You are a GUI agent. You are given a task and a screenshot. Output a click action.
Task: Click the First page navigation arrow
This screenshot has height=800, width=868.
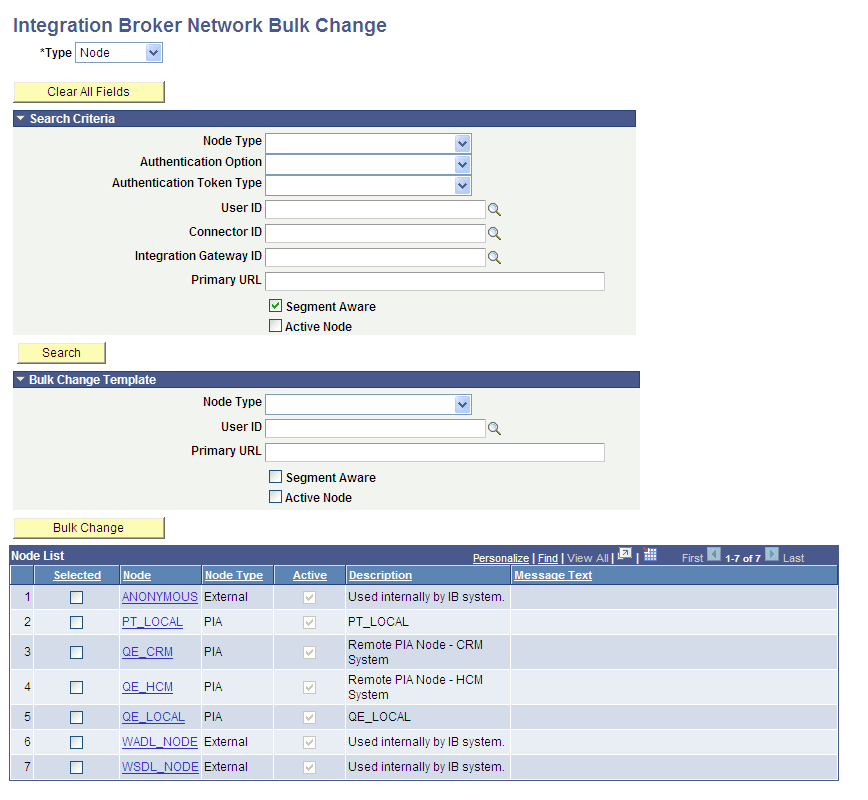click(x=714, y=557)
